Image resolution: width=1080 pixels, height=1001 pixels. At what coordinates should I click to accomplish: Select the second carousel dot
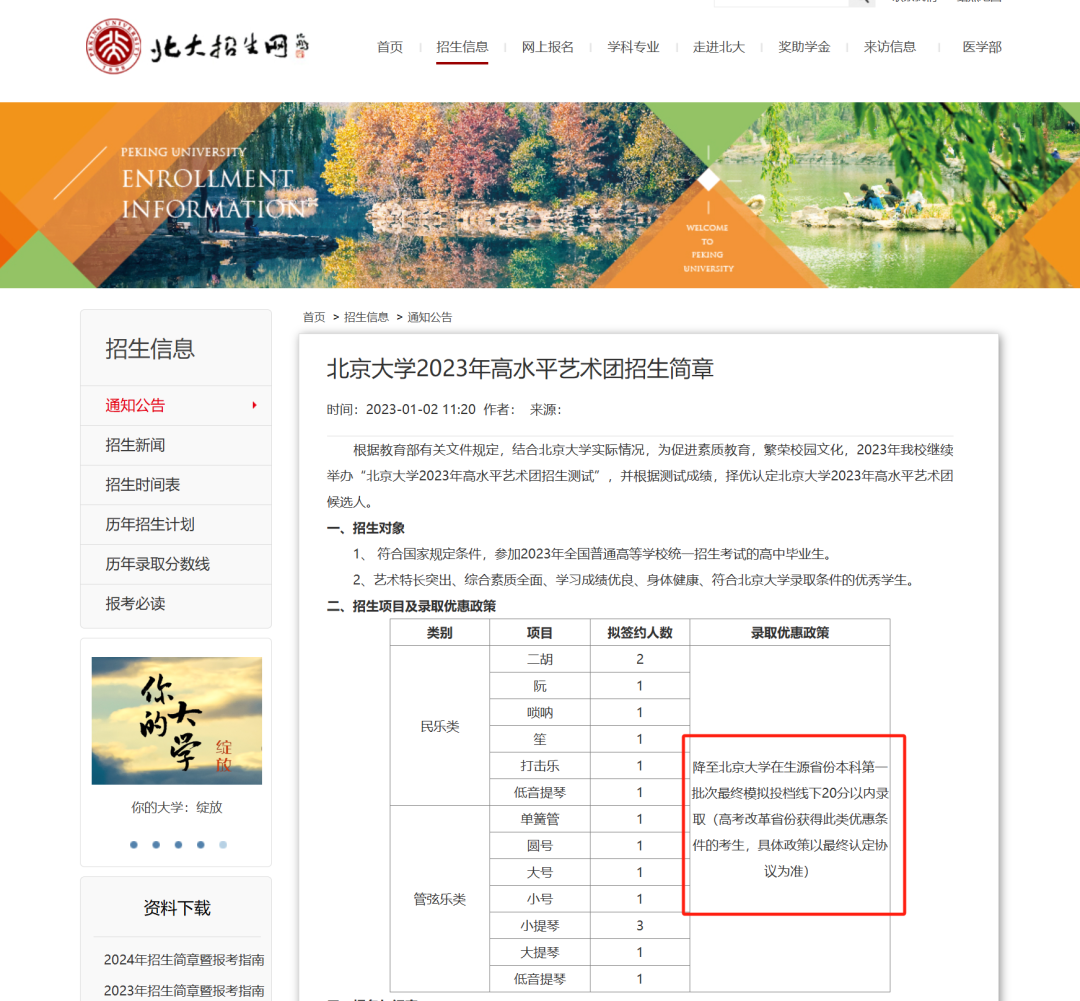coord(156,845)
